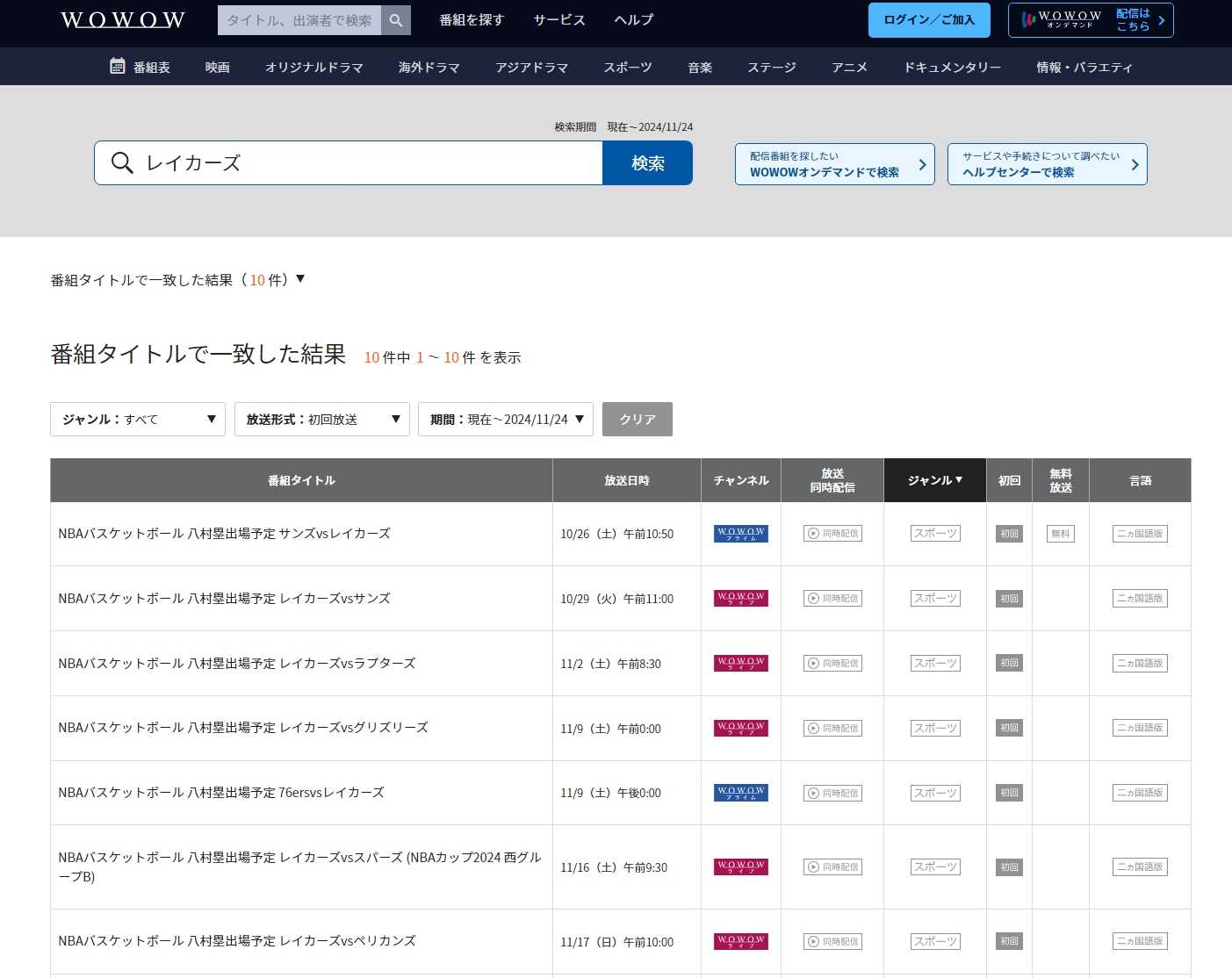Click 同時配信 badge in レイカーズvsグリズリーズ row

coord(832,729)
